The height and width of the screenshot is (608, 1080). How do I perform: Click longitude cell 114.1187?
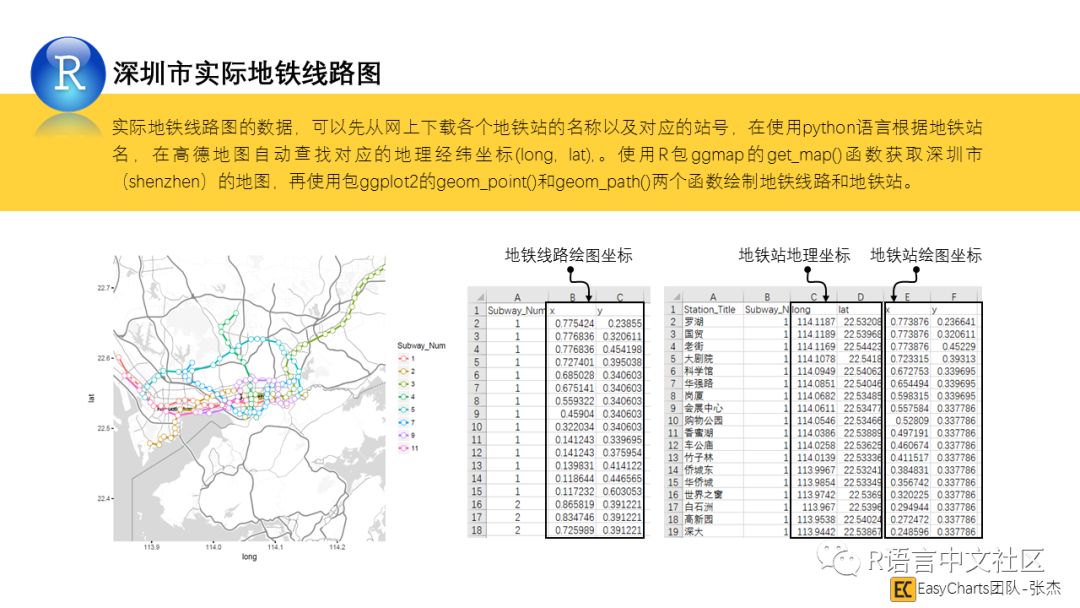[x=814, y=322]
